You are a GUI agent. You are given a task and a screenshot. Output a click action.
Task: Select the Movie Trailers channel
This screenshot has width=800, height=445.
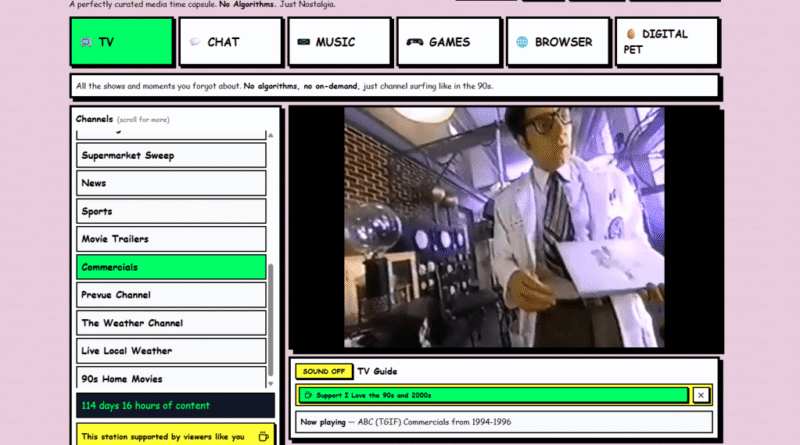[x=171, y=239]
